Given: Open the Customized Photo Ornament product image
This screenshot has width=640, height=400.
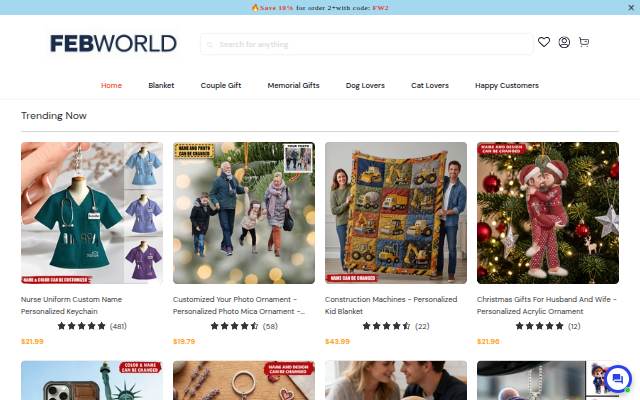Looking at the screenshot, I should point(244,213).
